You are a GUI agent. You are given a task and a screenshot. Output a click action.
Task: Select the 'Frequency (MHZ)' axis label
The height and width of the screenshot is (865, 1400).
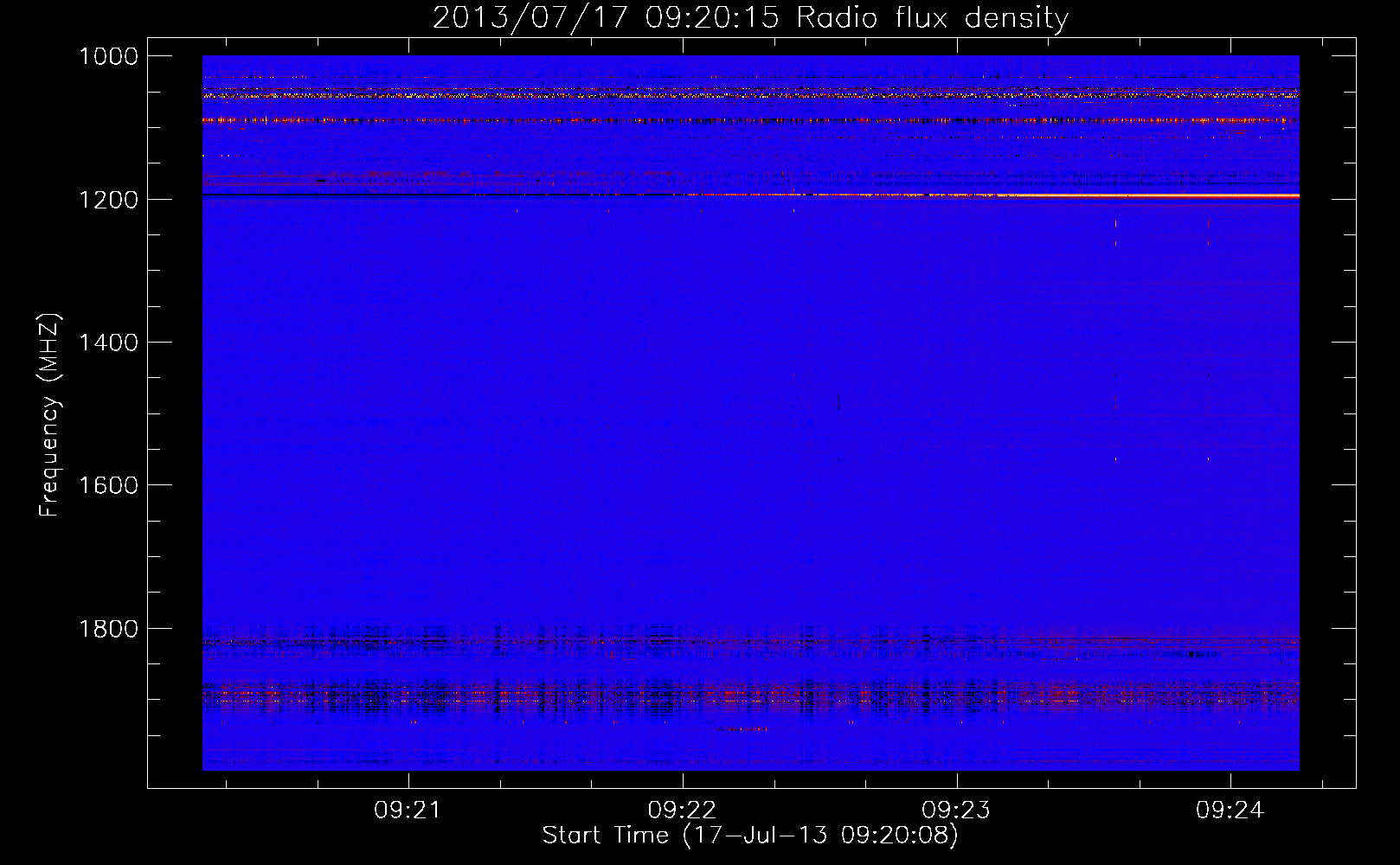pyautogui.click(x=50, y=415)
